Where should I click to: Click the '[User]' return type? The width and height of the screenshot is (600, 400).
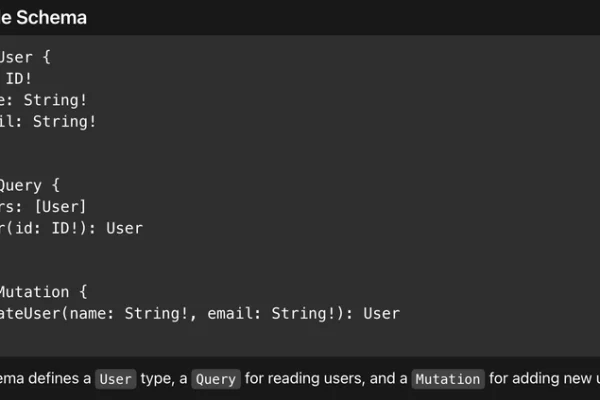click(x=60, y=207)
